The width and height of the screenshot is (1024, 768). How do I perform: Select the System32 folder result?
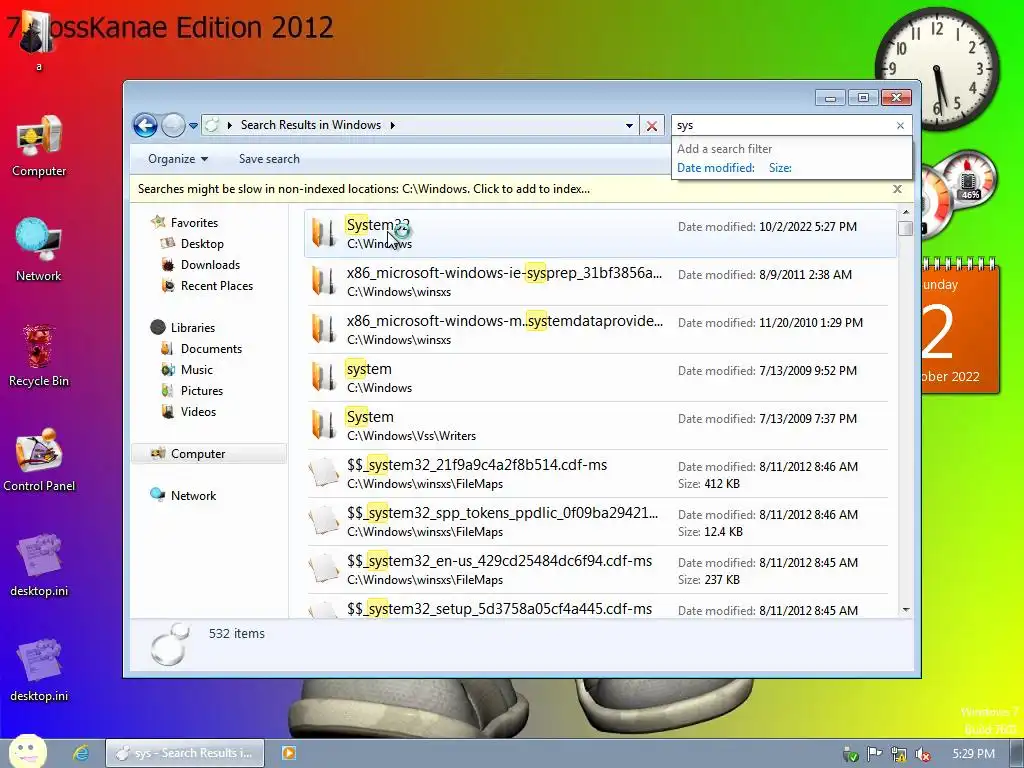coord(600,233)
